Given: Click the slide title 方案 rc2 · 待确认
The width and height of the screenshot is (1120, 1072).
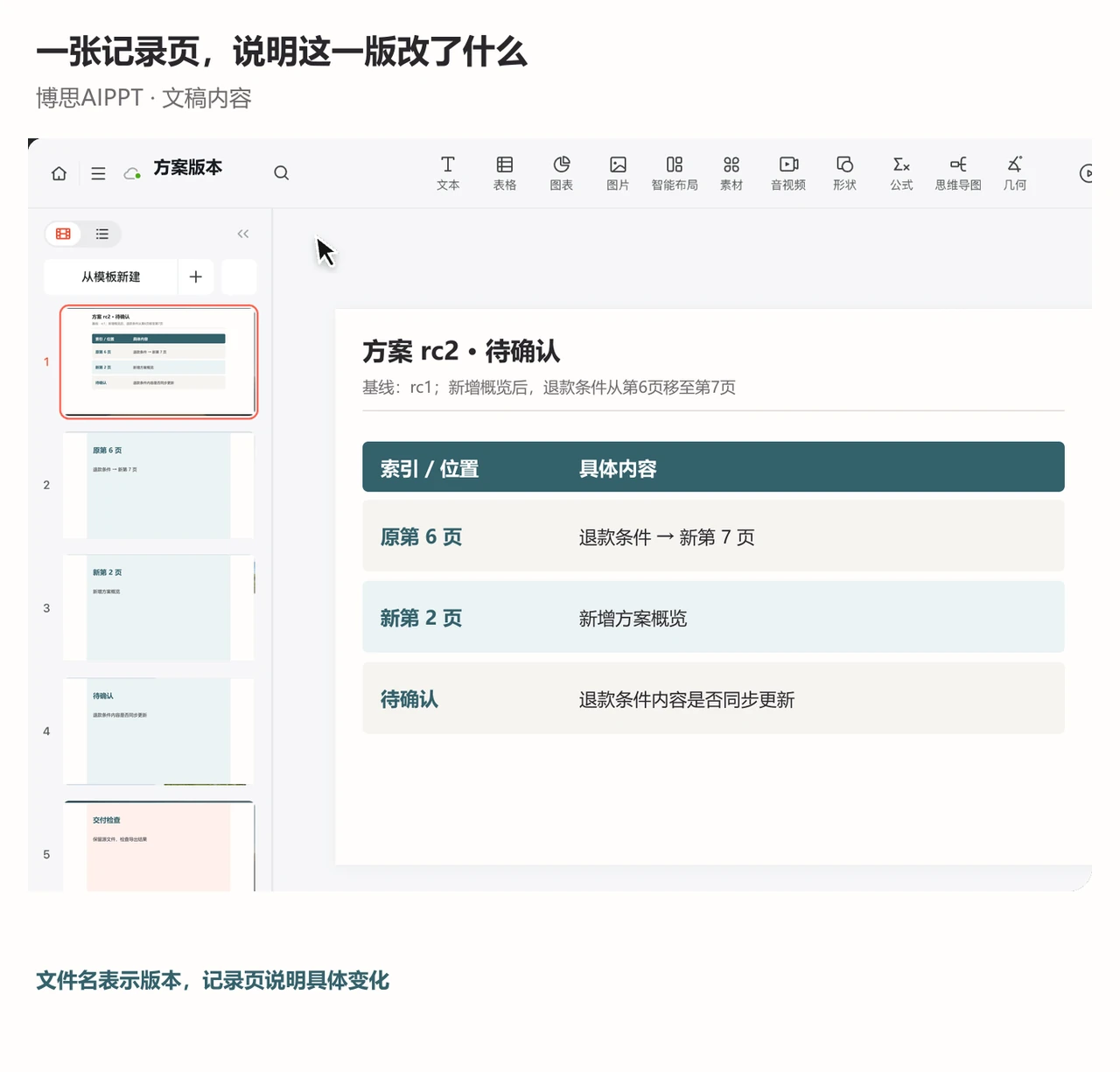Looking at the screenshot, I should (x=461, y=352).
